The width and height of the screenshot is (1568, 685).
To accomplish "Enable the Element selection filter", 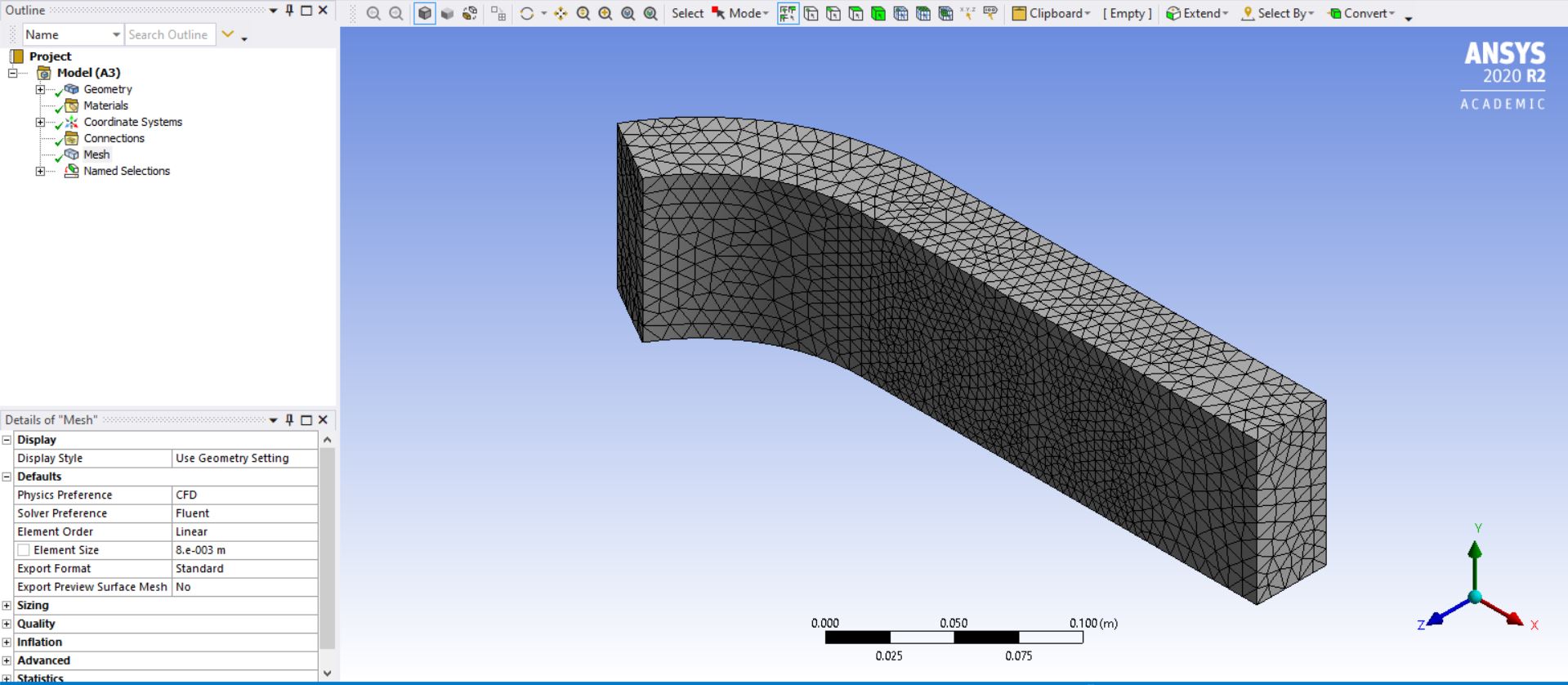I will pyautogui.click(x=945, y=13).
